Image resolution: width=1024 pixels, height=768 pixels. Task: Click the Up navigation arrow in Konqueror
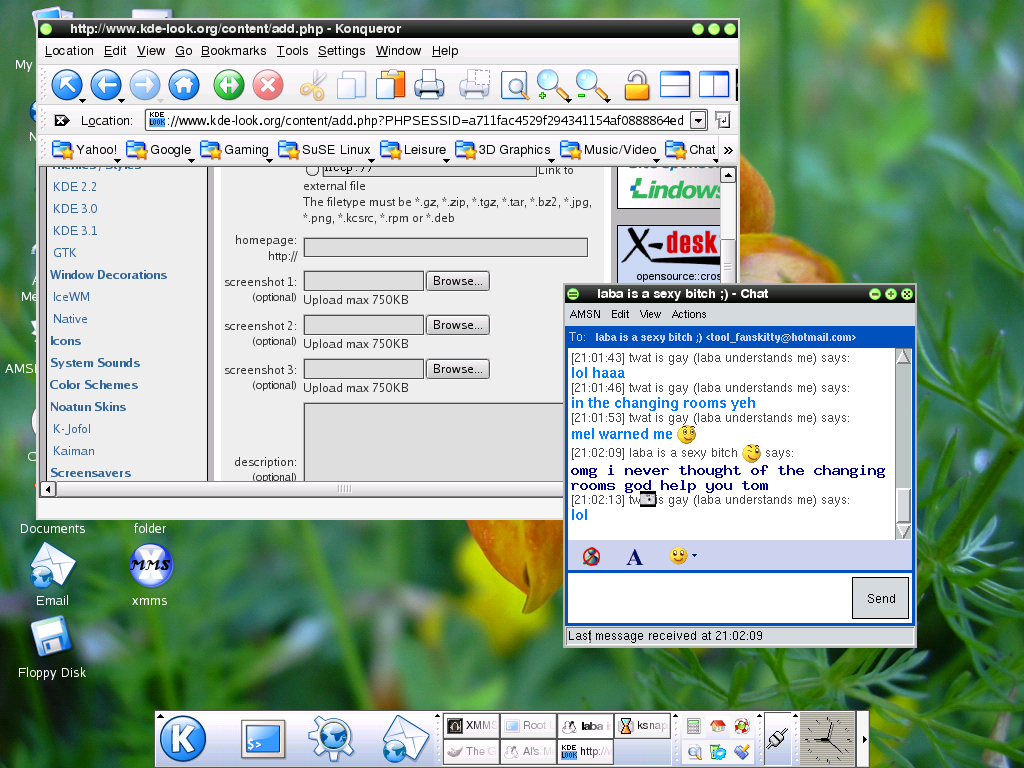tap(67, 85)
